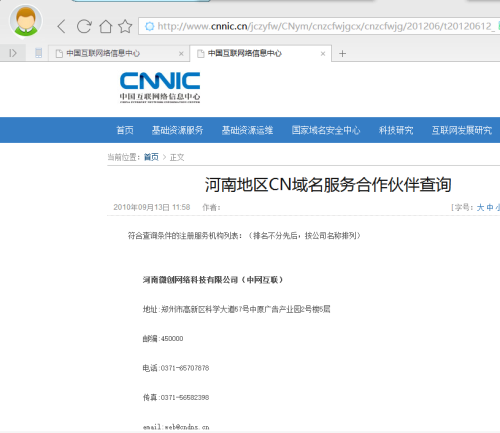Open the 首页 navigation menu item
The image size is (500, 433).
click(x=125, y=130)
